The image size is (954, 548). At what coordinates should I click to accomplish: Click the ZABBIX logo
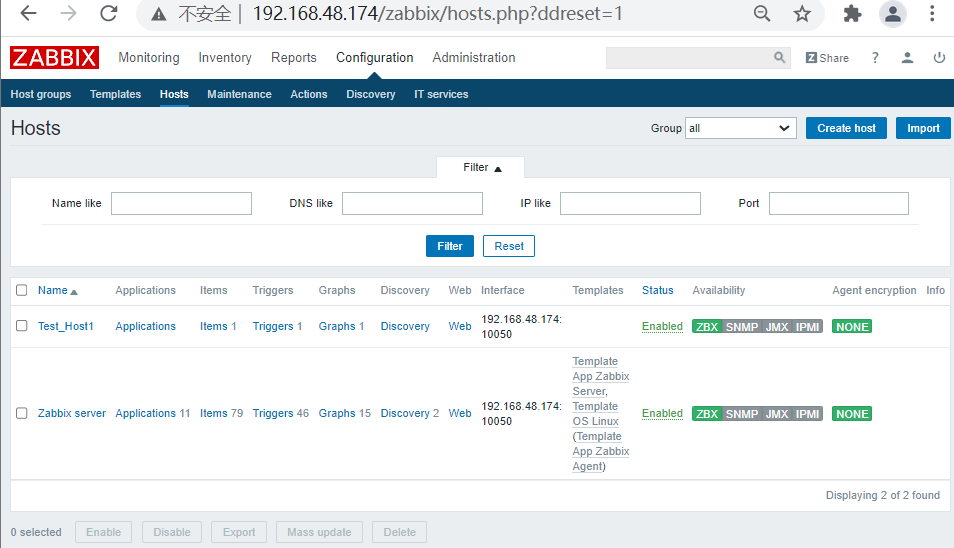pos(54,58)
